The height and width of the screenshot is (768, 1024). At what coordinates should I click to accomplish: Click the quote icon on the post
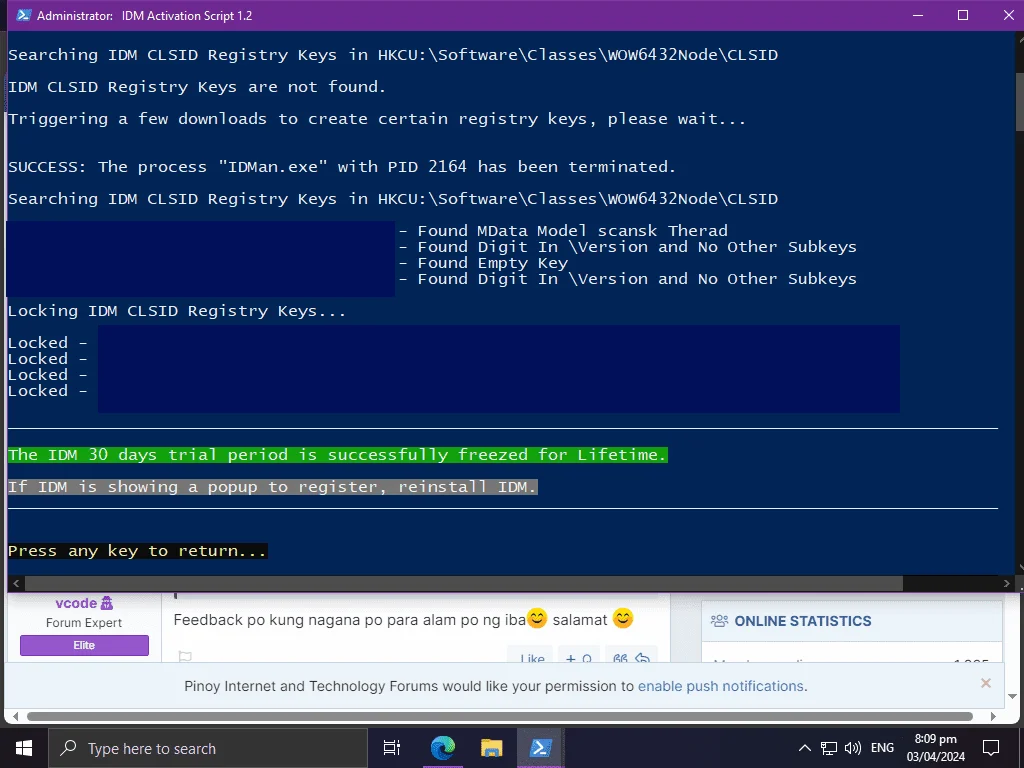[x=620, y=657]
